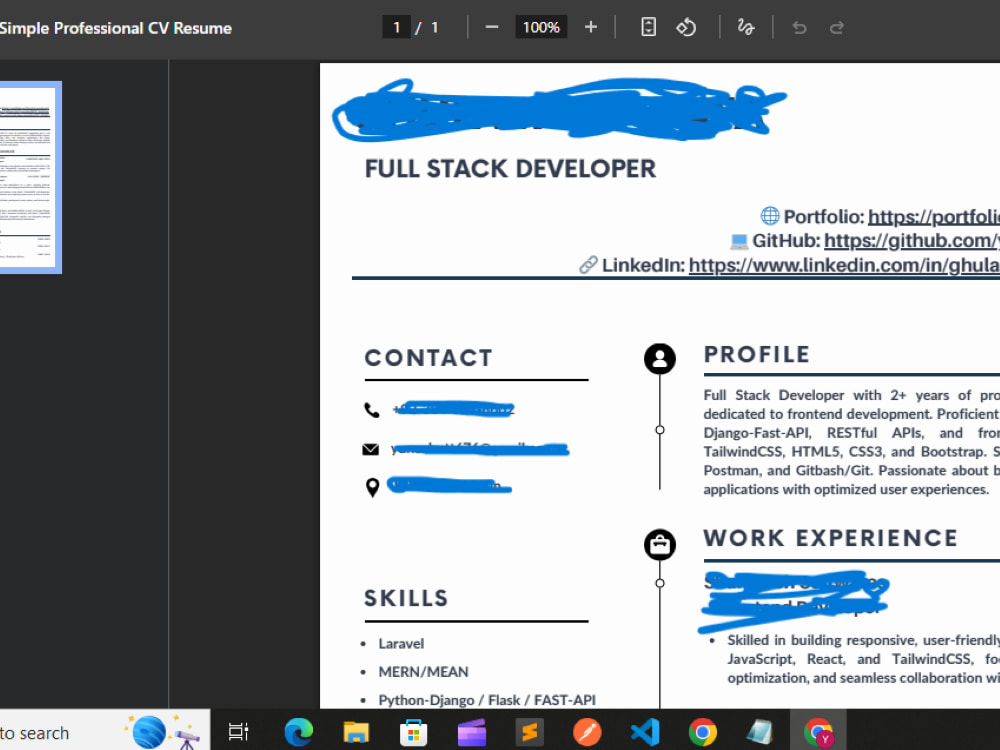This screenshot has width=1000, height=750.
Task: Open the clapperboard video app in taskbar
Action: 472,732
